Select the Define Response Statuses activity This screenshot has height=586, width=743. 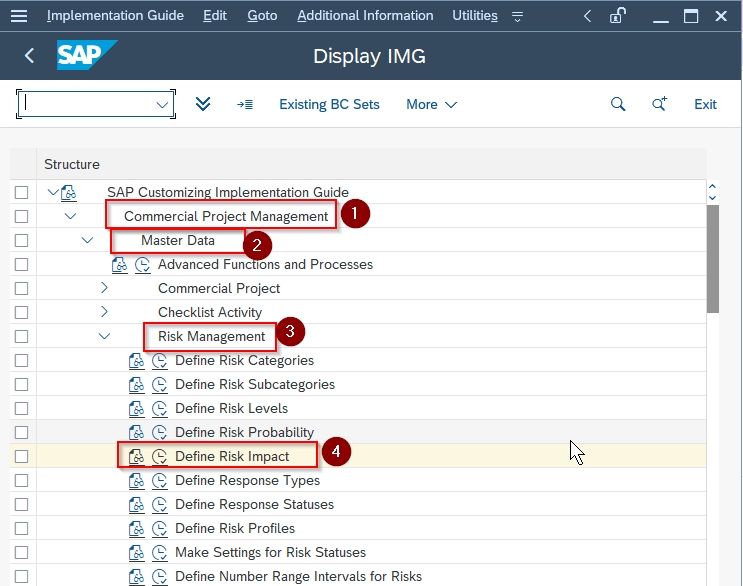click(254, 505)
